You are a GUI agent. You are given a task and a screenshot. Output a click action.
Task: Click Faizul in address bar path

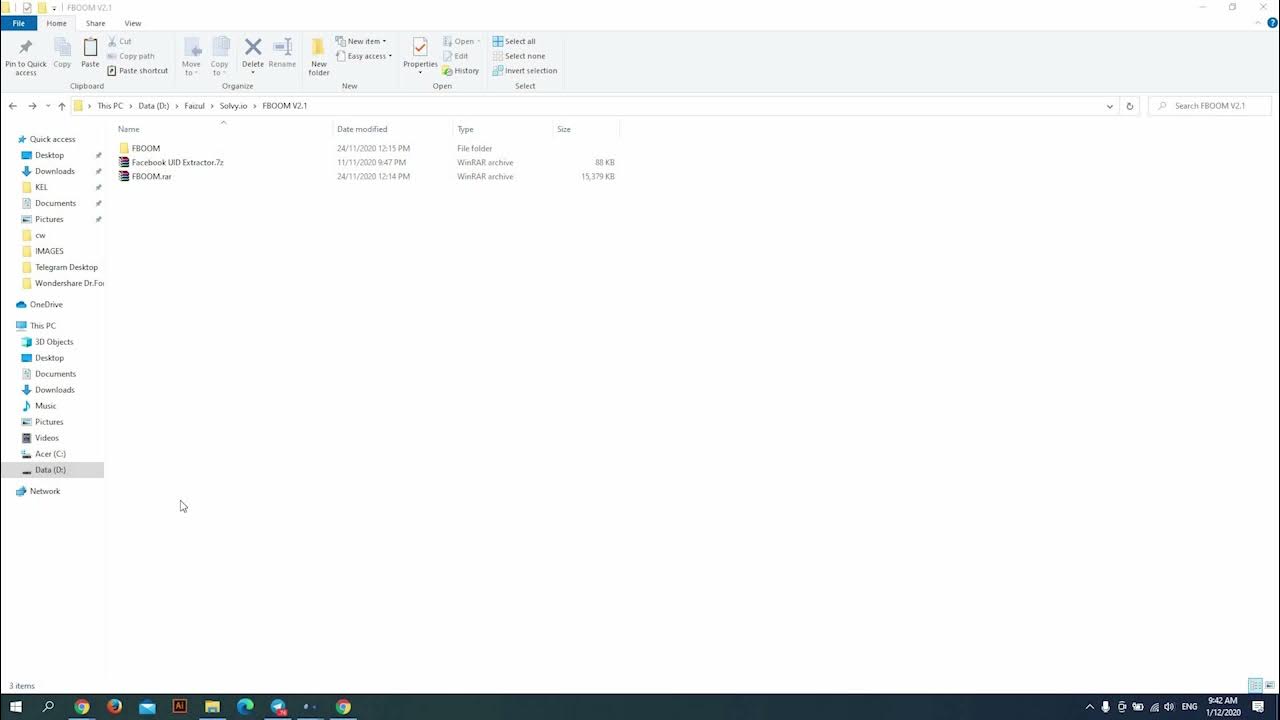coord(194,106)
